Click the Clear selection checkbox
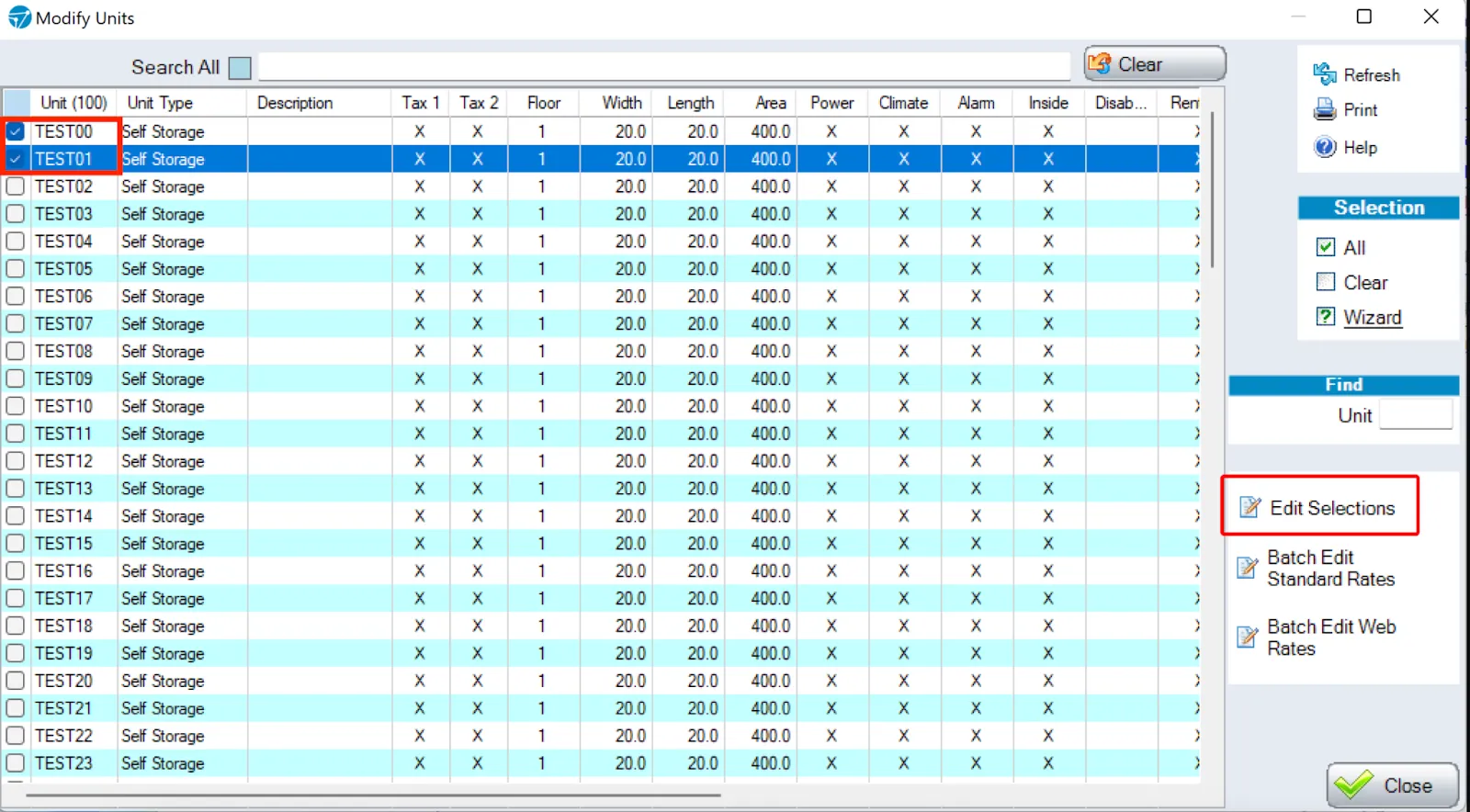 click(x=1326, y=282)
